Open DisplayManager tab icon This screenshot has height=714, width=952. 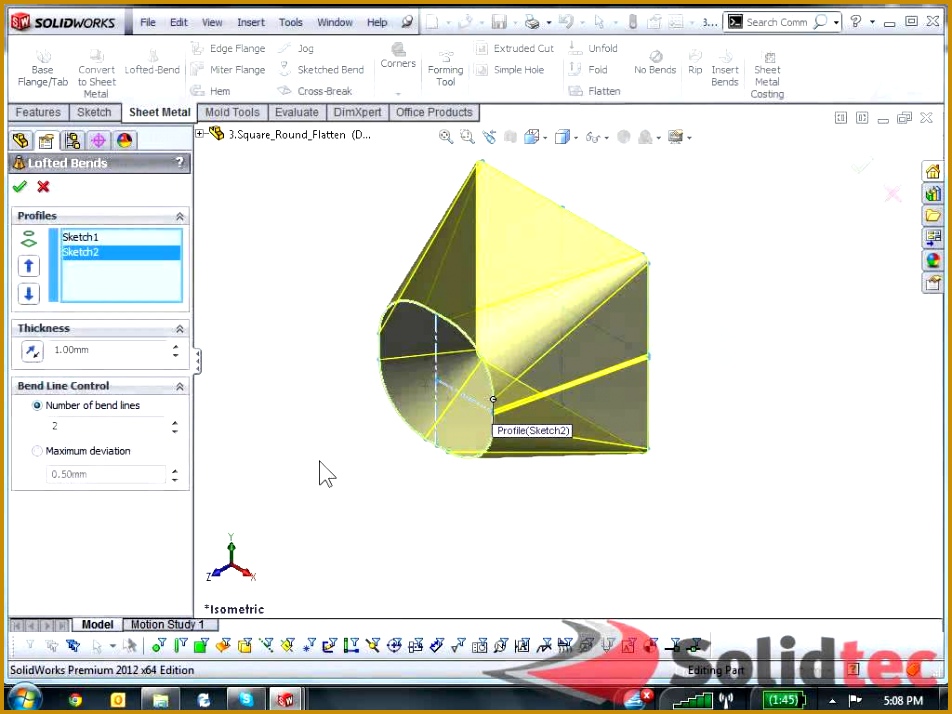pyautogui.click(x=124, y=141)
